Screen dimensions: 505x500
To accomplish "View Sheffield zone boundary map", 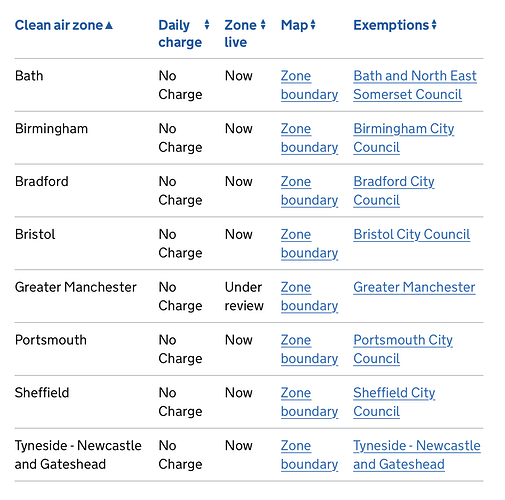I will point(309,402).
